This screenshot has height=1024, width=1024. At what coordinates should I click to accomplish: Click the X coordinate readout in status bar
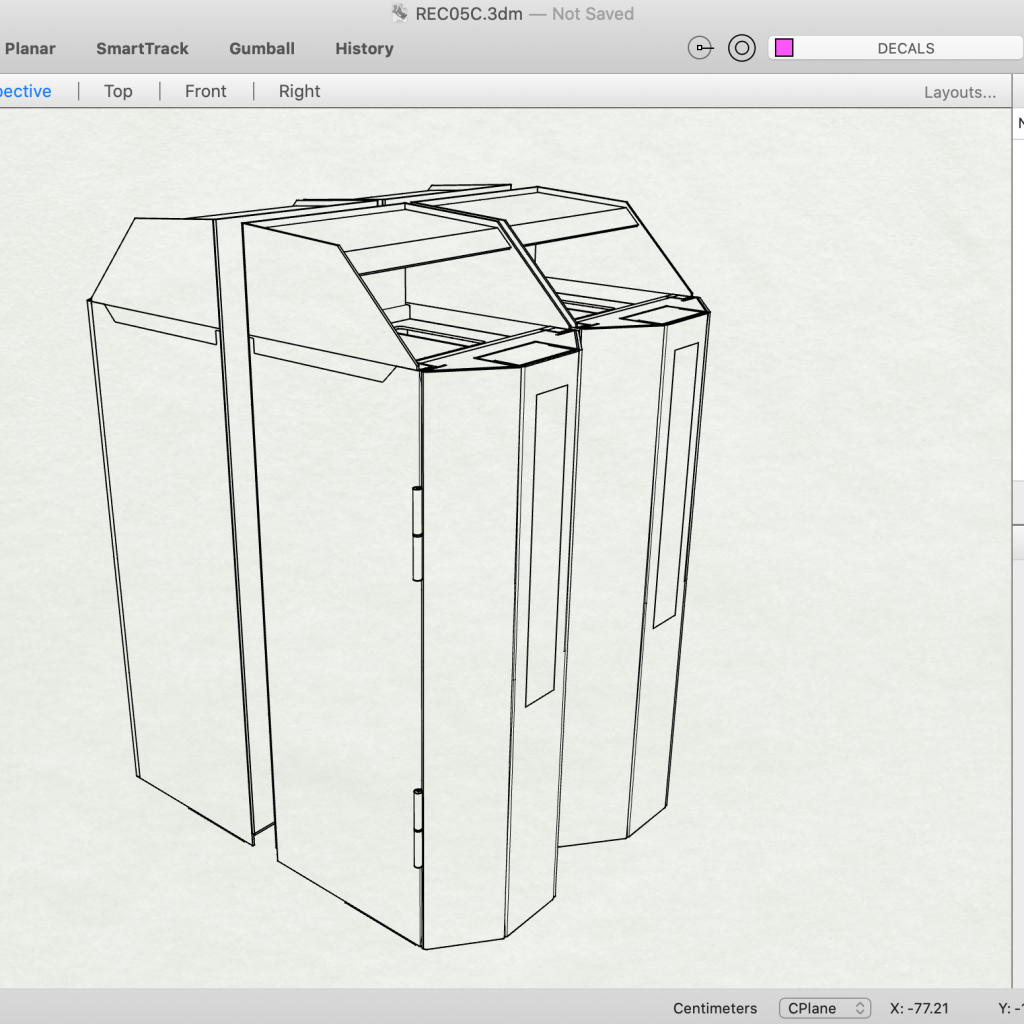pos(919,1008)
